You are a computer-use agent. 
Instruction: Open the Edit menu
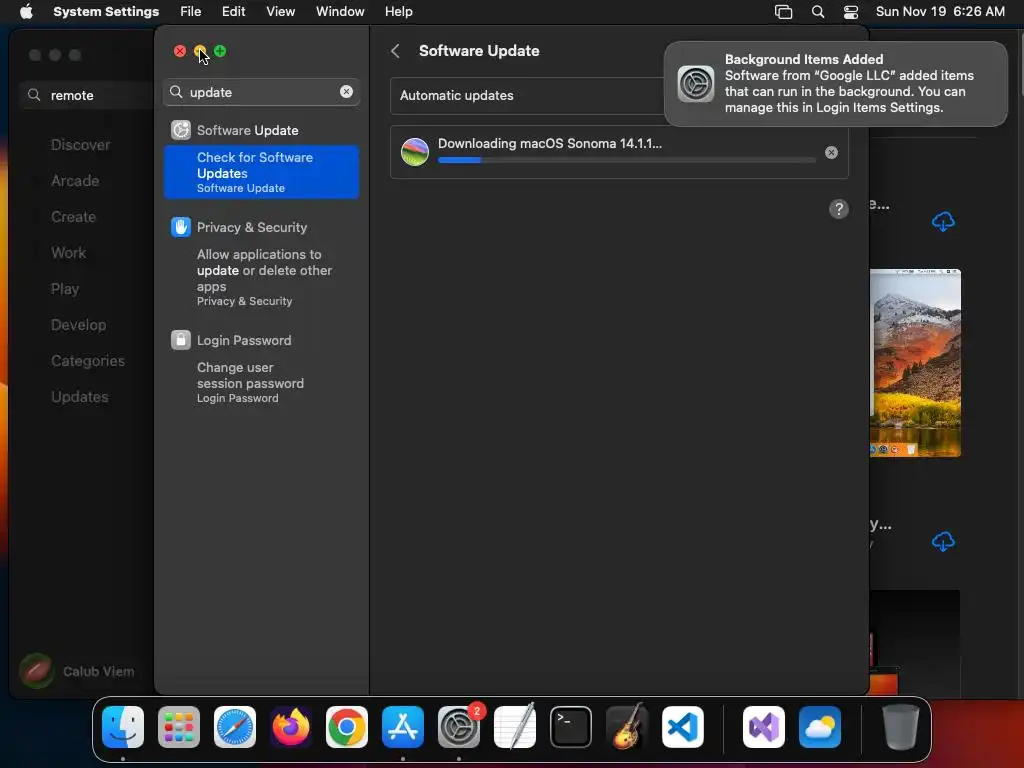coord(234,12)
